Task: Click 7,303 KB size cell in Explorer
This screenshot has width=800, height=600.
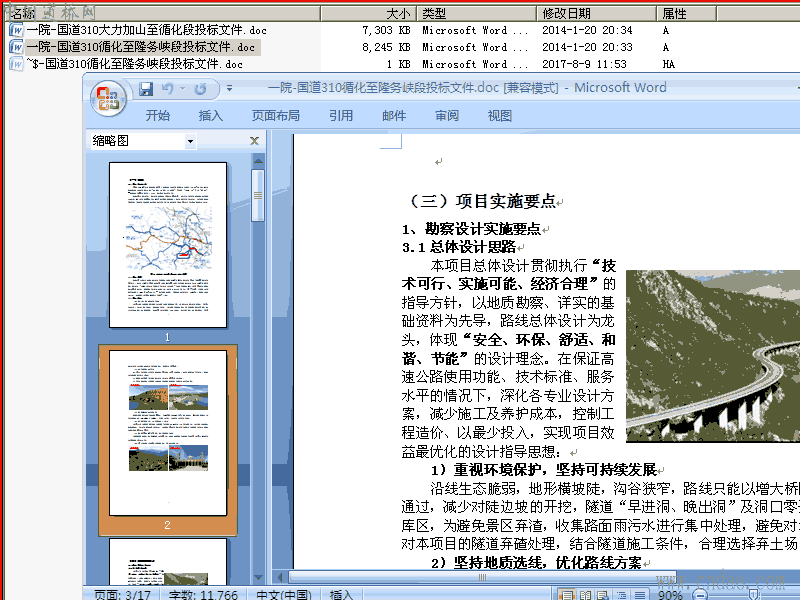Action: tap(386, 30)
